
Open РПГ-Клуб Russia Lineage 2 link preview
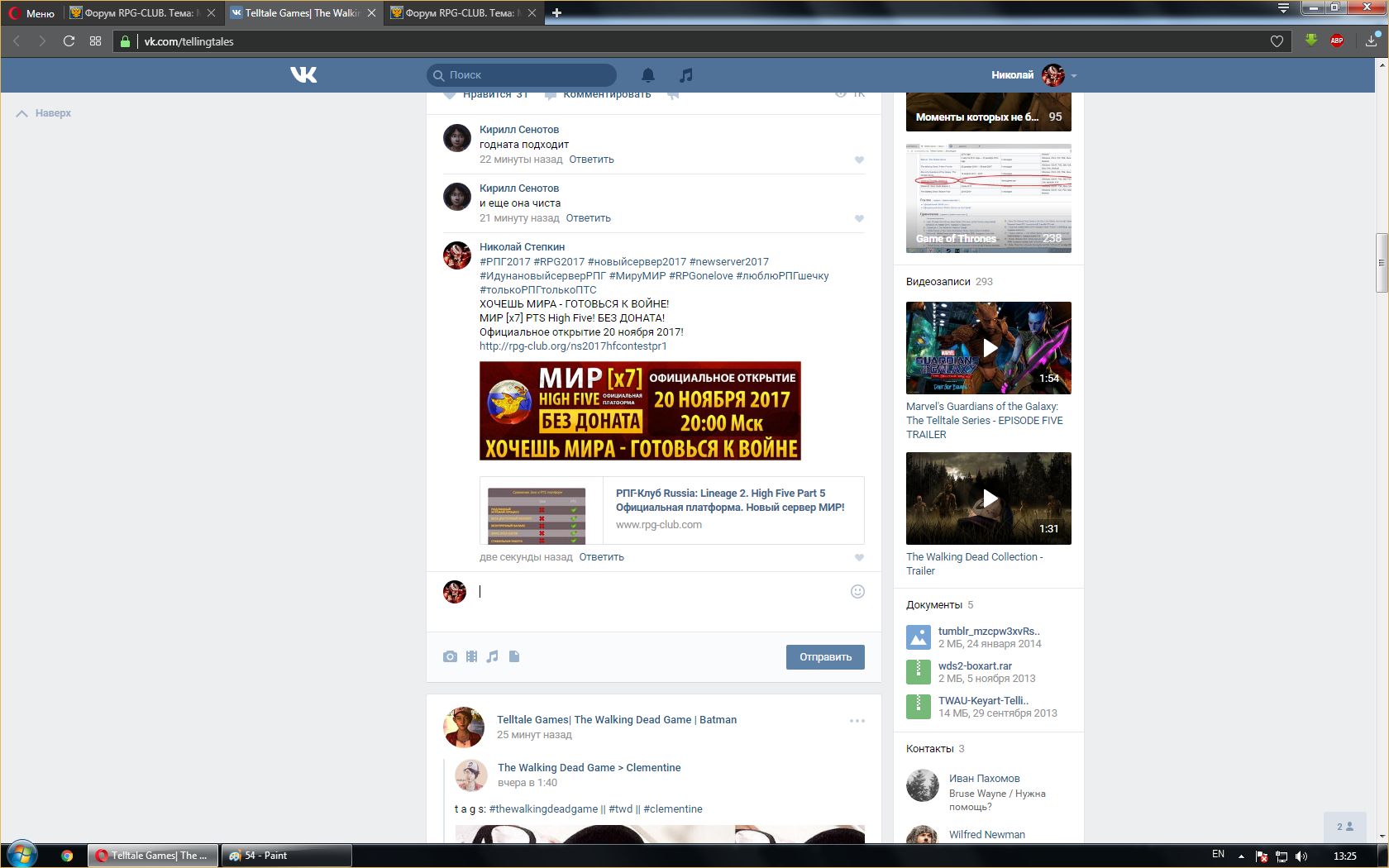[671, 510]
